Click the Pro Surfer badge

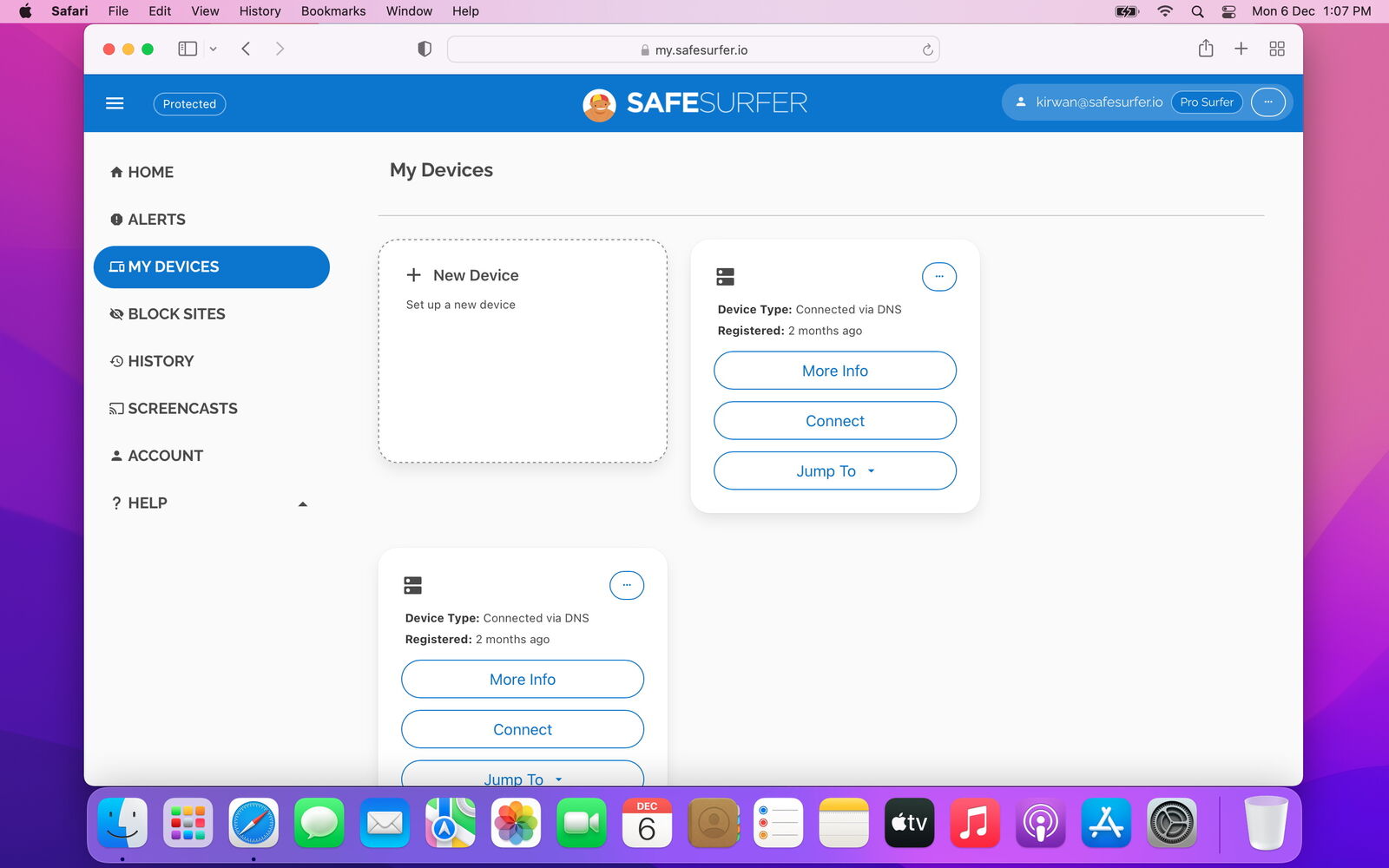click(x=1207, y=102)
